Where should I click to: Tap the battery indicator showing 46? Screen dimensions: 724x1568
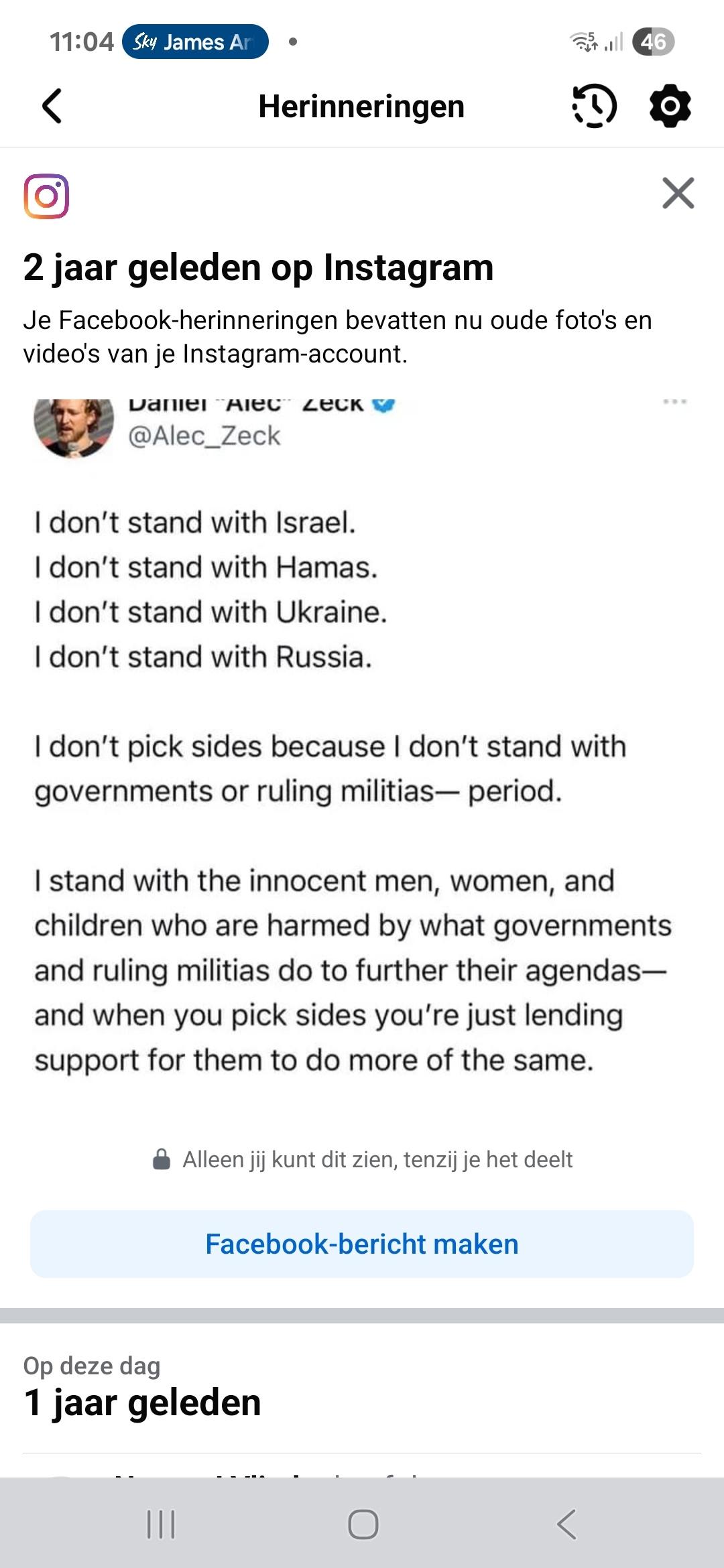(x=653, y=42)
